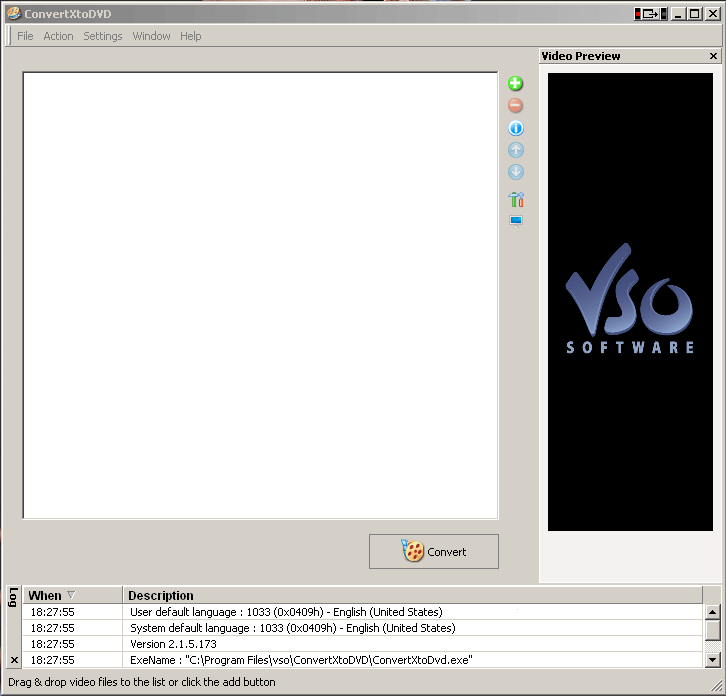Click the log scrollbar down arrow
Viewport: 726px width, 696px height.
(x=713, y=659)
